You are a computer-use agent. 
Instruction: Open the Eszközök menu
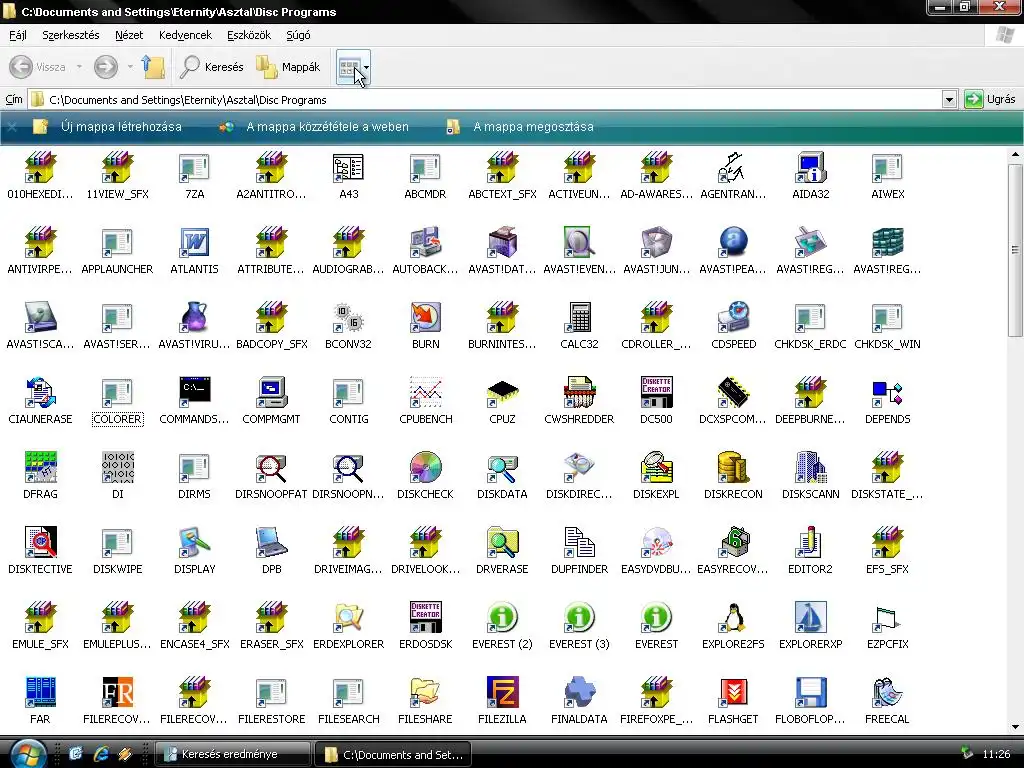click(x=249, y=35)
